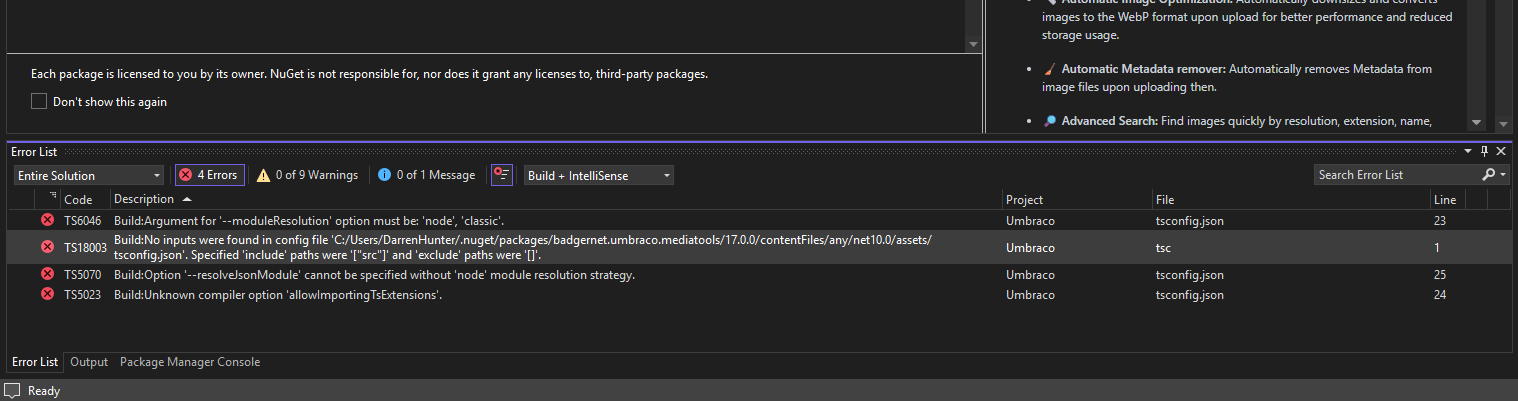Open the Error List window options dropdown arrow
The image size is (1518, 401).
1468,152
